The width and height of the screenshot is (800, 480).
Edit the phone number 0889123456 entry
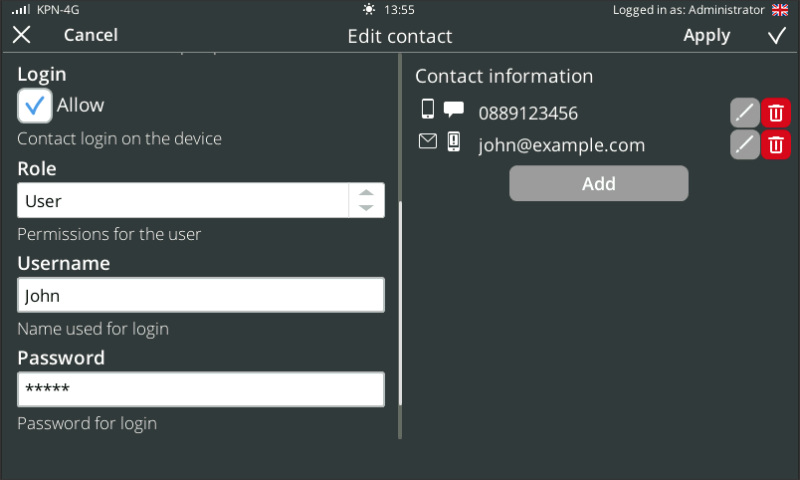(745, 113)
